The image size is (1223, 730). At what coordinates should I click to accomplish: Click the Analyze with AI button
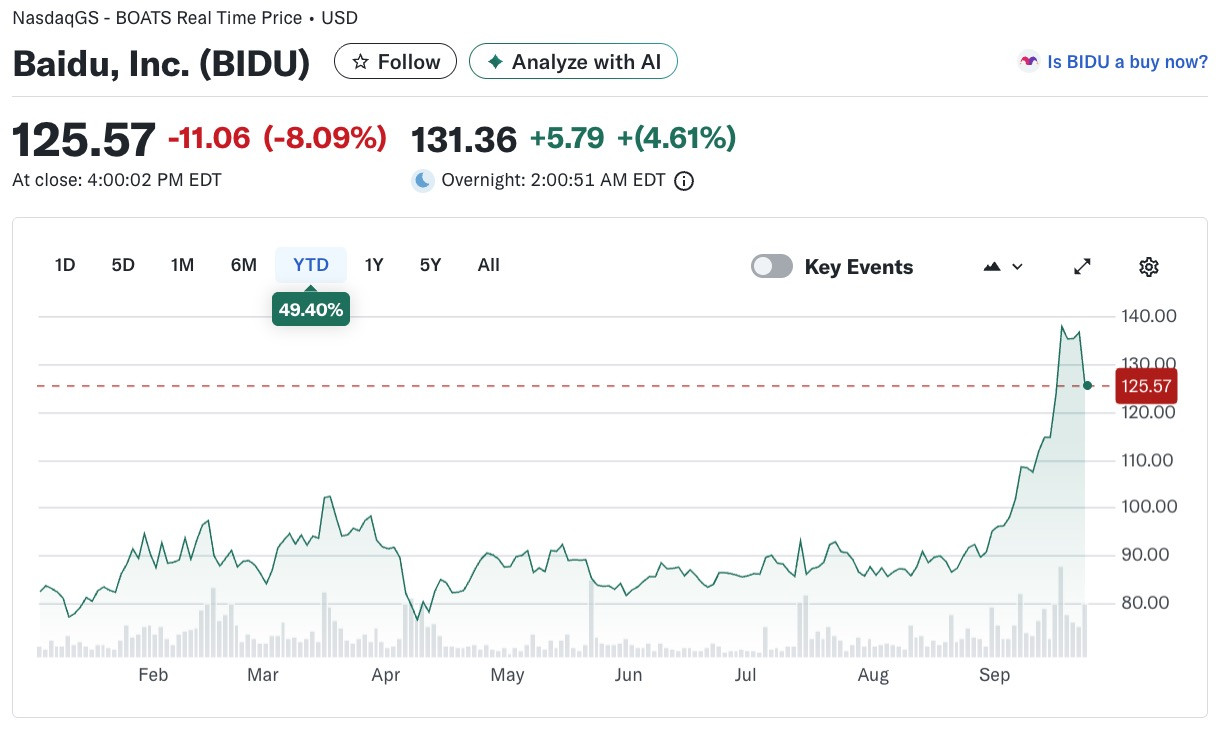coord(573,62)
